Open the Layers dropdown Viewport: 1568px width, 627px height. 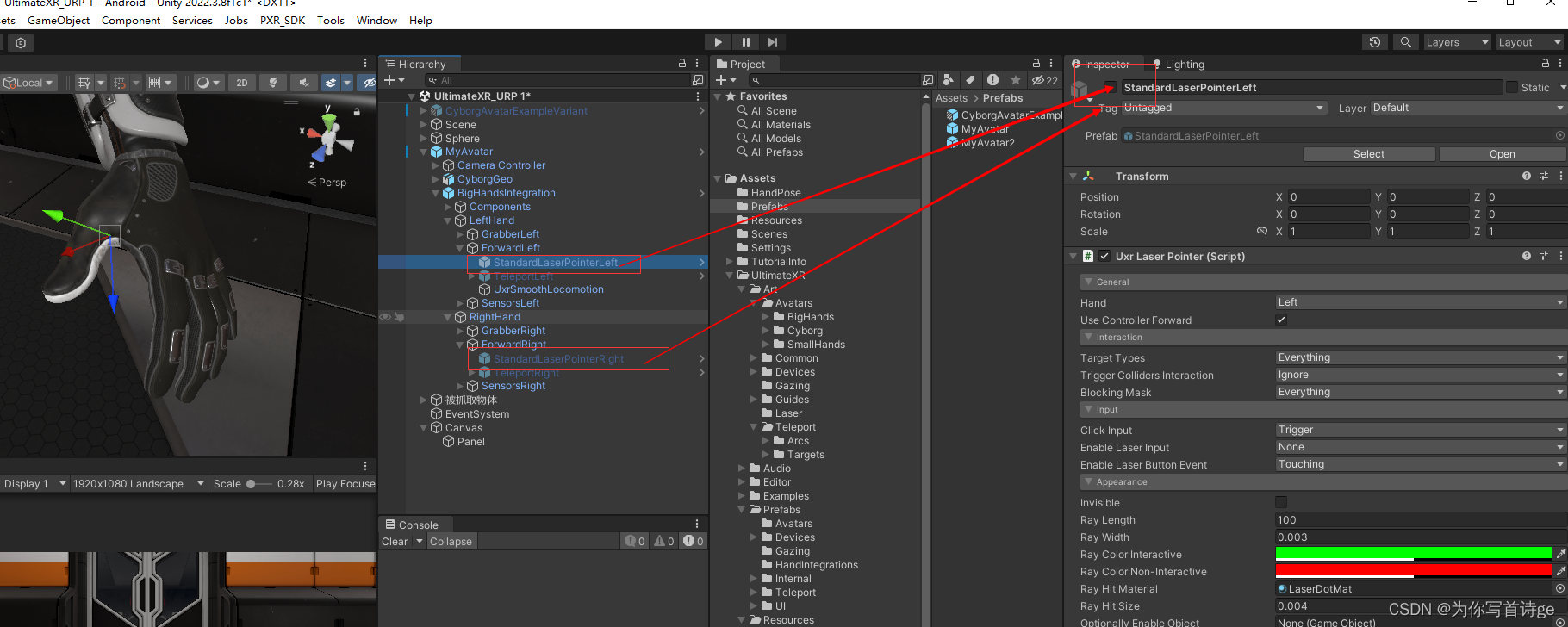click(1456, 42)
